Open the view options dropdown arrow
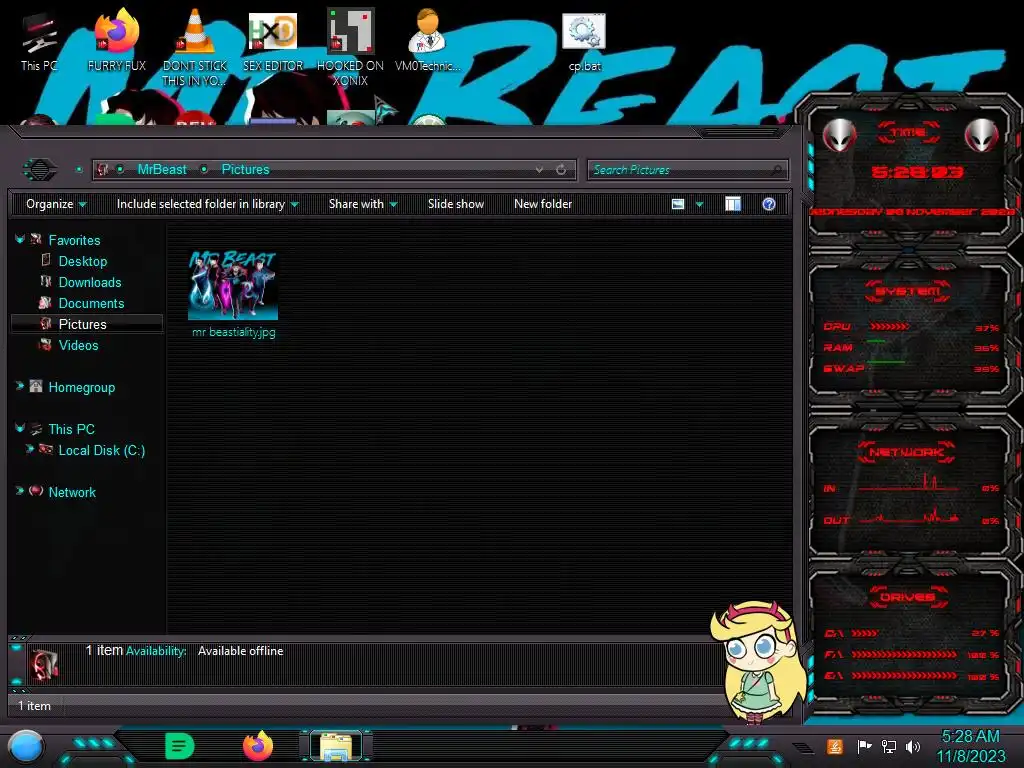Image resolution: width=1024 pixels, height=768 pixels. [699, 204]
